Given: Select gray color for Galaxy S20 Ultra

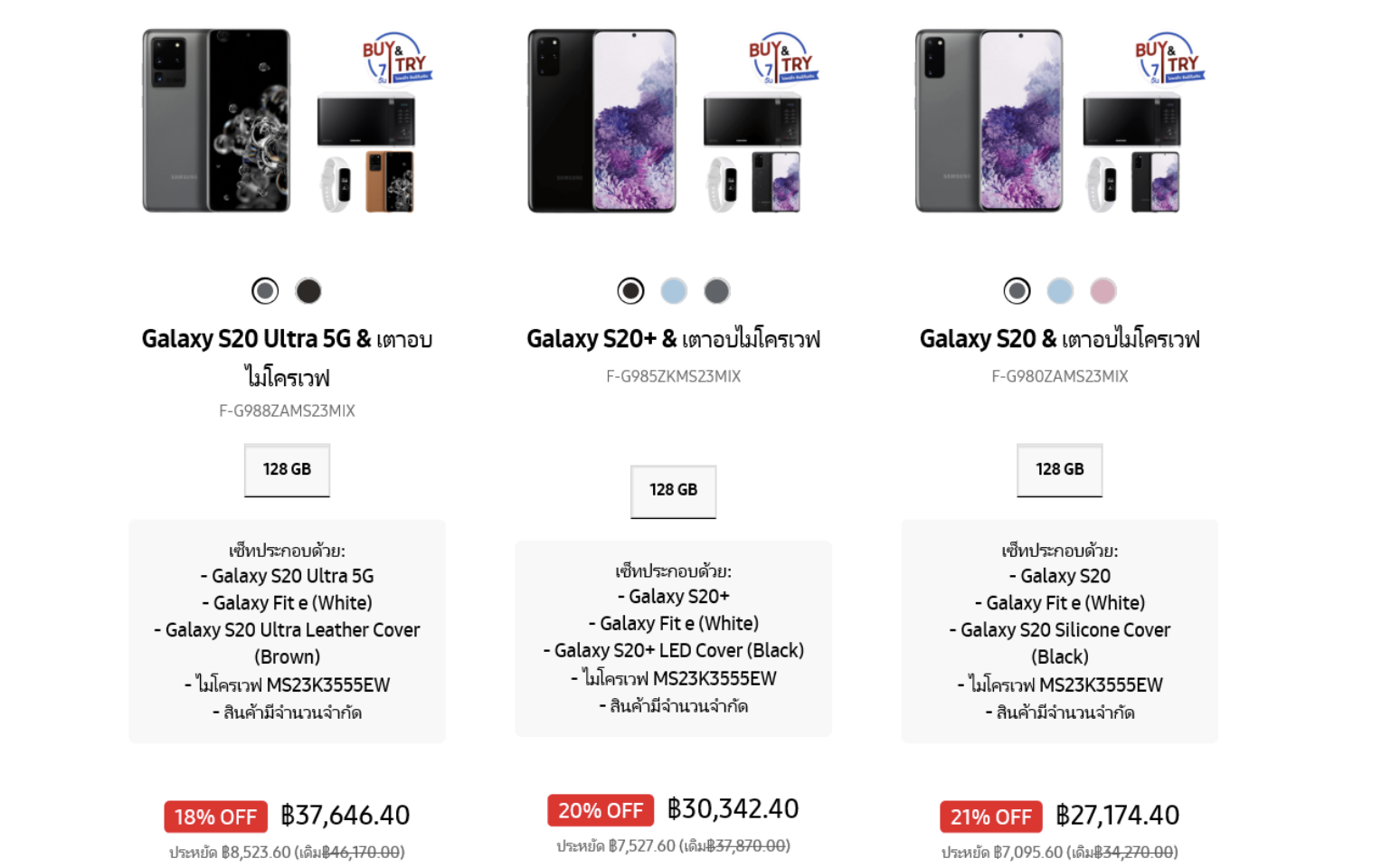Looking at the screenshot, I should coord(265,291).
